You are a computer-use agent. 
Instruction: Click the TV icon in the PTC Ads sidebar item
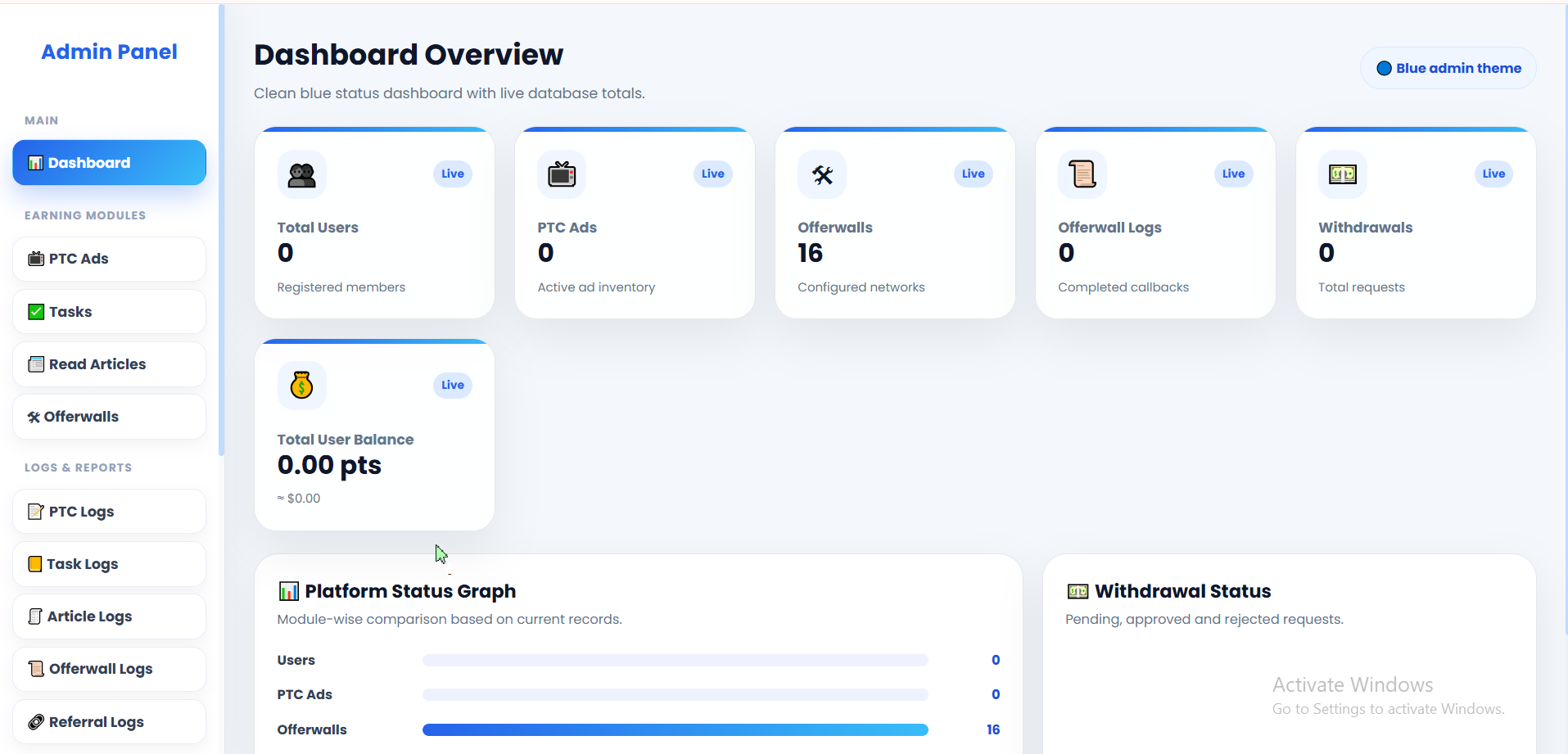click(x=36, y=259)
